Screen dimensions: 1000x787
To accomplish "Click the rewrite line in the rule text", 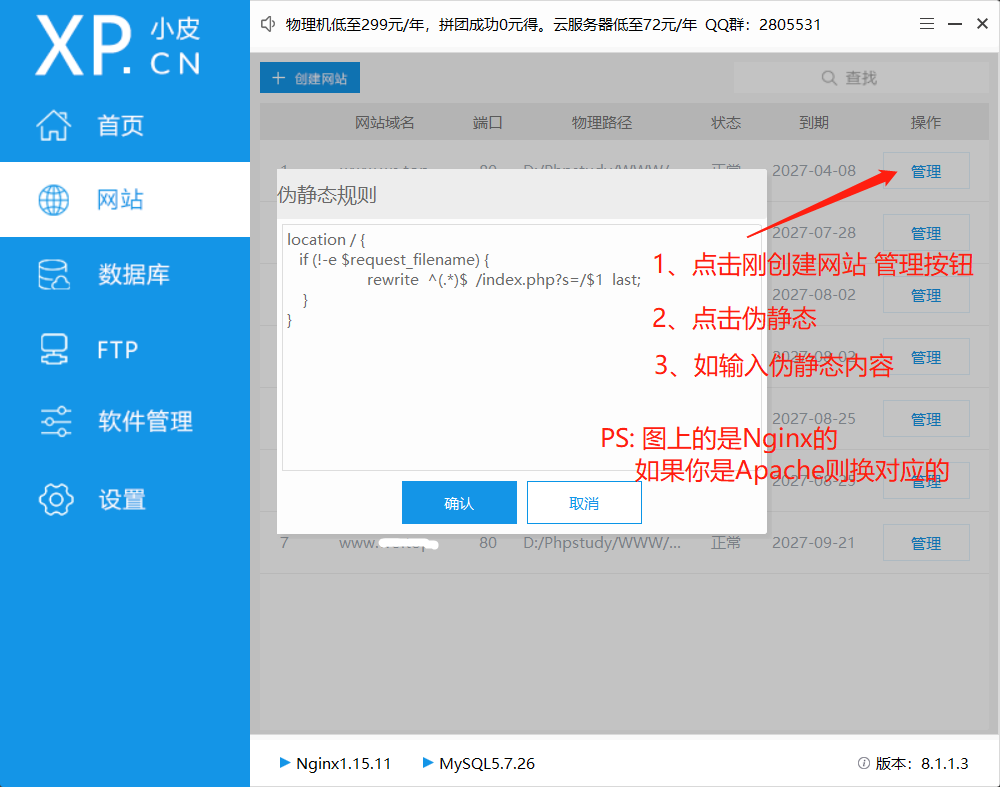I will point(504,280).
